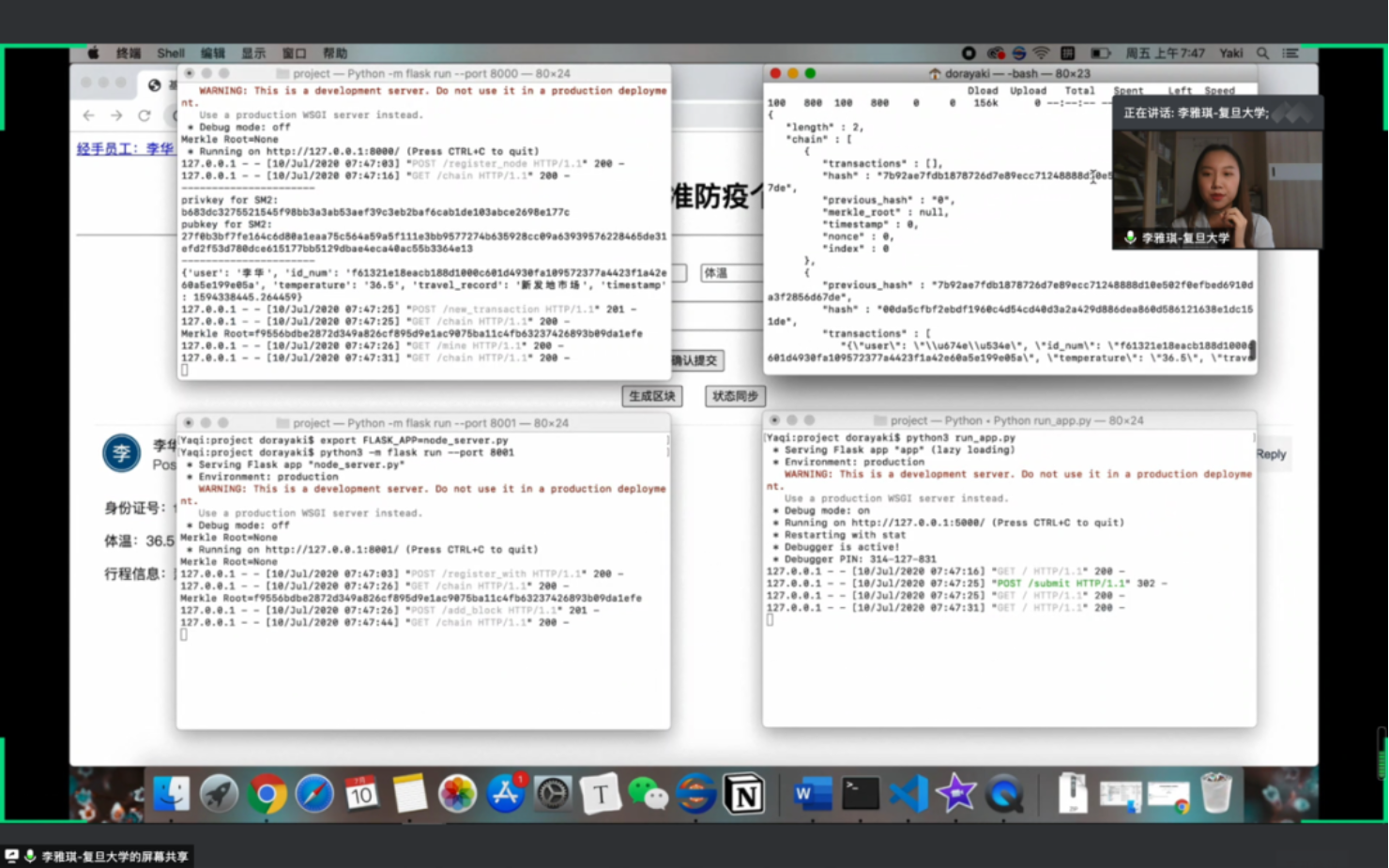1389x868 pixels.
Task: Click the 确认提交 submit button
Action: pos(695,360)
